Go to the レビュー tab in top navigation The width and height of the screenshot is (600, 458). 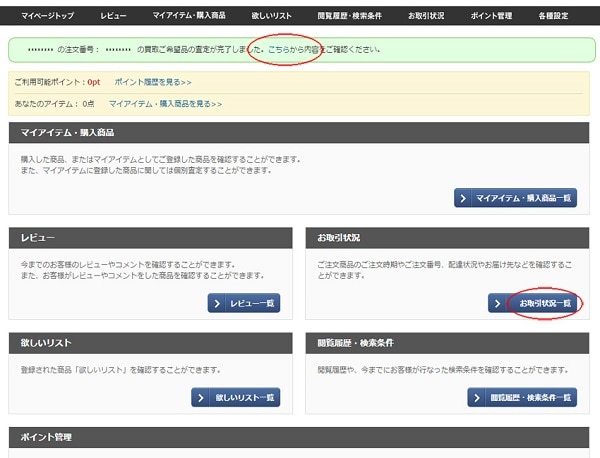point(113,16)
